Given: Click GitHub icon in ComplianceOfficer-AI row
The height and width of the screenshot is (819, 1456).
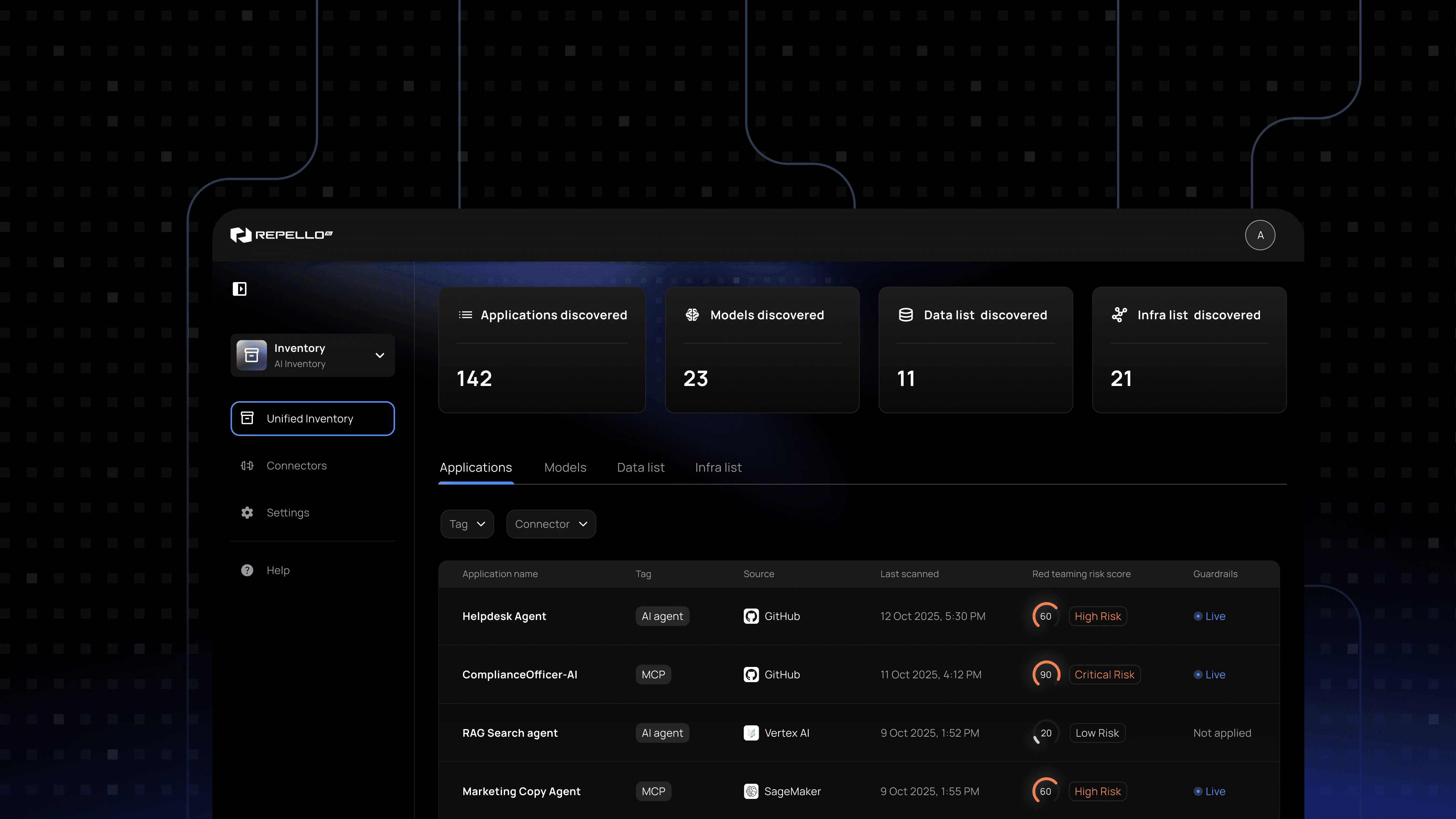Looking at the screenshot, I should point(751,675).
